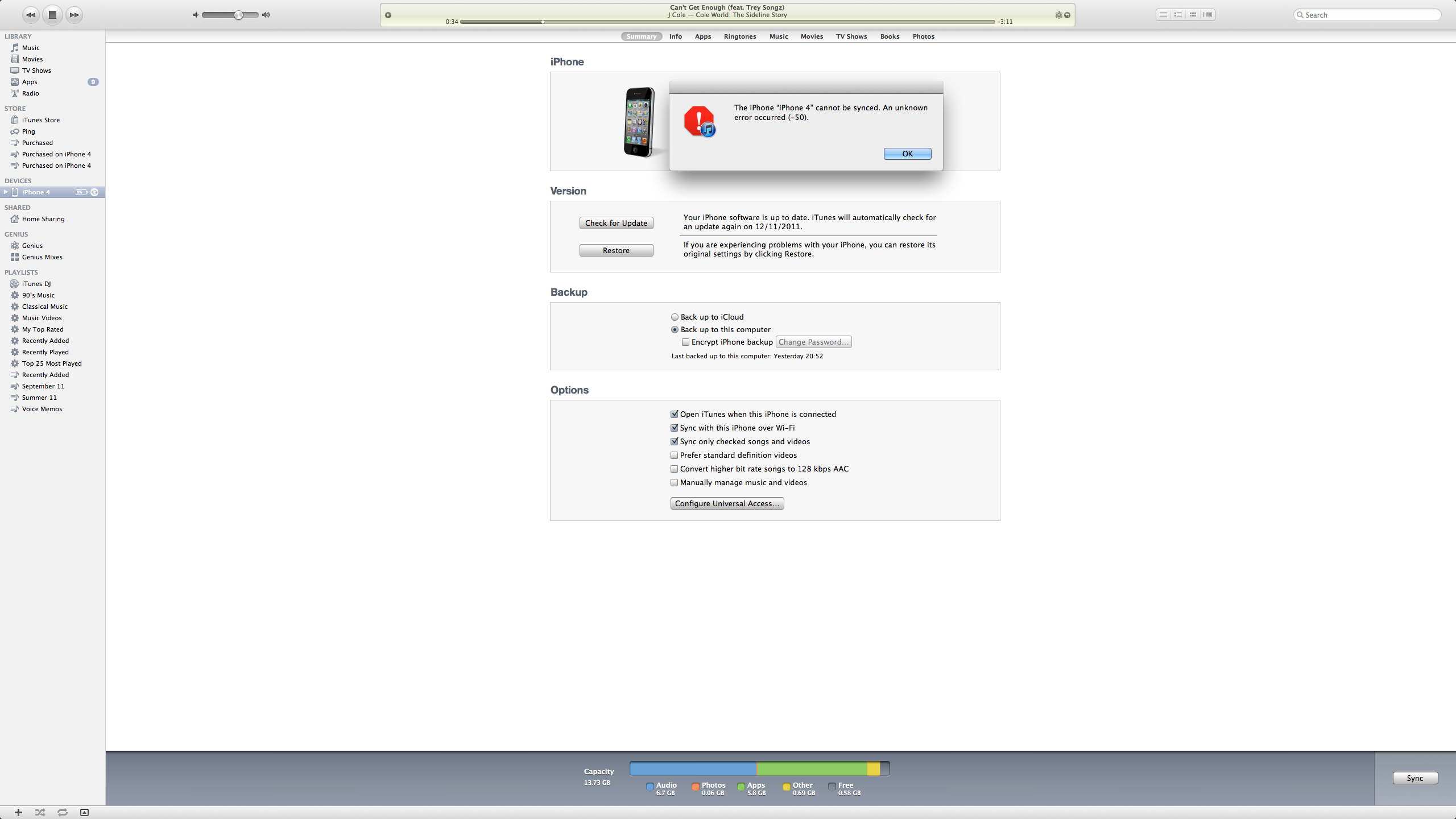Click the battery icon on iPhone 4 row

pyautogui.click(x=81, y=192)
